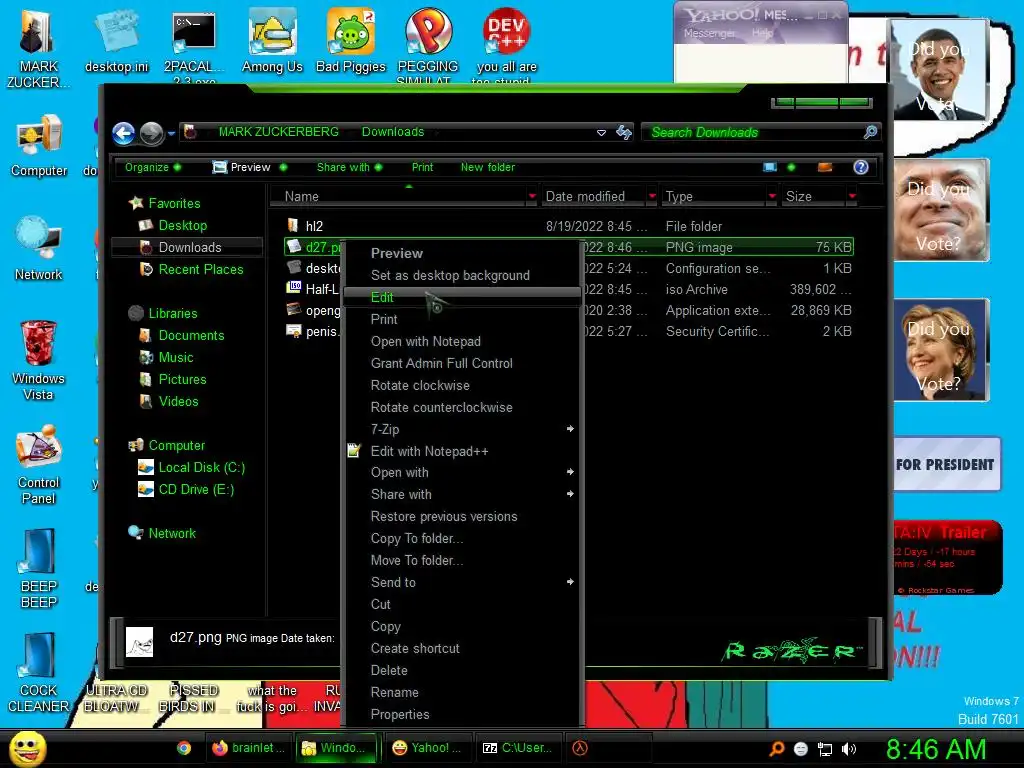Open the Control Panel desktop icon
This screenshot has width=1024, height=768.
point(39,464)
